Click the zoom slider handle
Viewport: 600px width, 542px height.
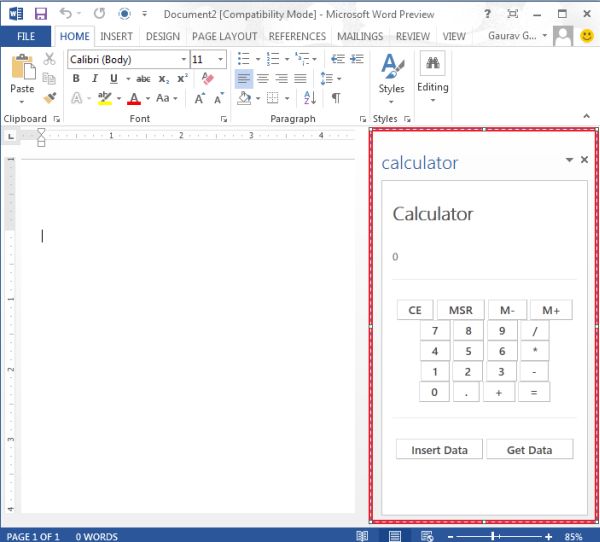point(493,536)
